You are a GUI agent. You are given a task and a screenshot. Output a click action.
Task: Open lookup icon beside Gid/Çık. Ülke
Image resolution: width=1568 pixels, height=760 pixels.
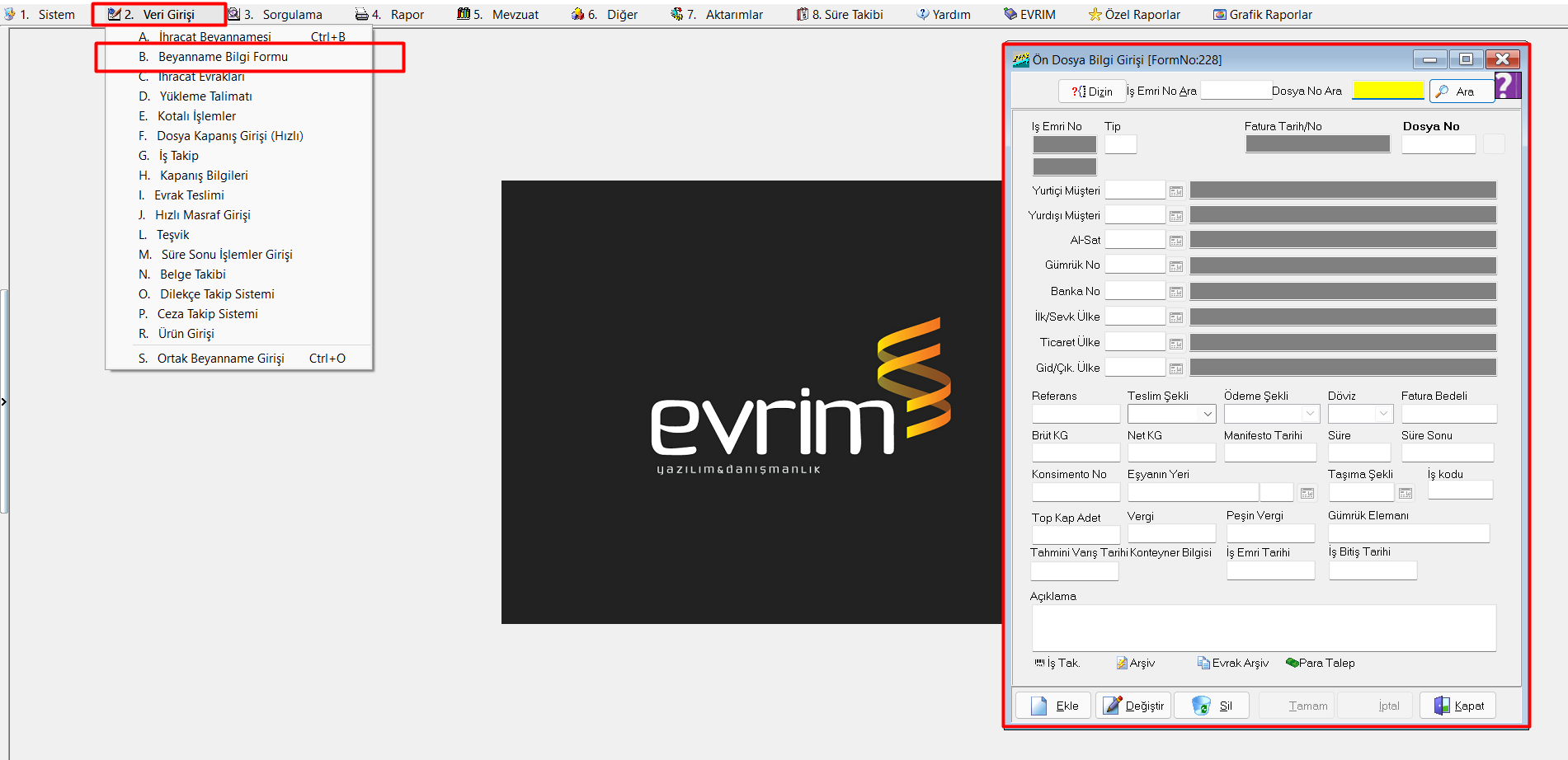pos(1176,368)
